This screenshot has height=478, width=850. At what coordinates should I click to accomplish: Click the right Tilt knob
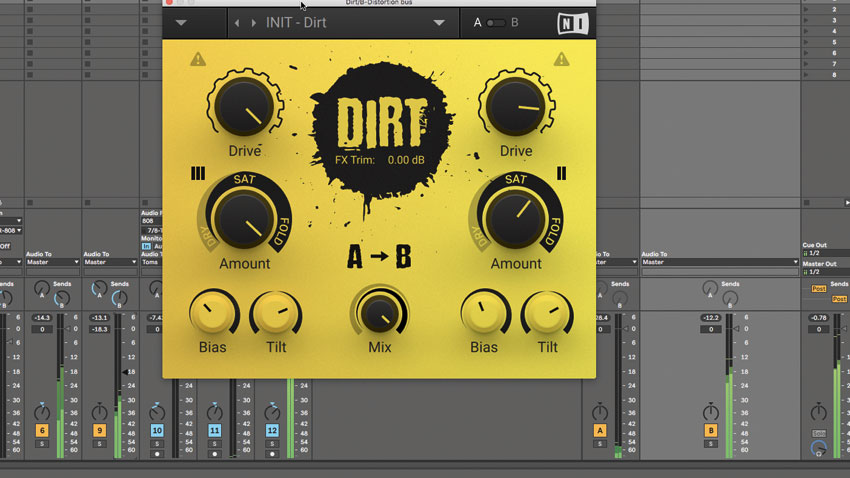tap(547, 313)
